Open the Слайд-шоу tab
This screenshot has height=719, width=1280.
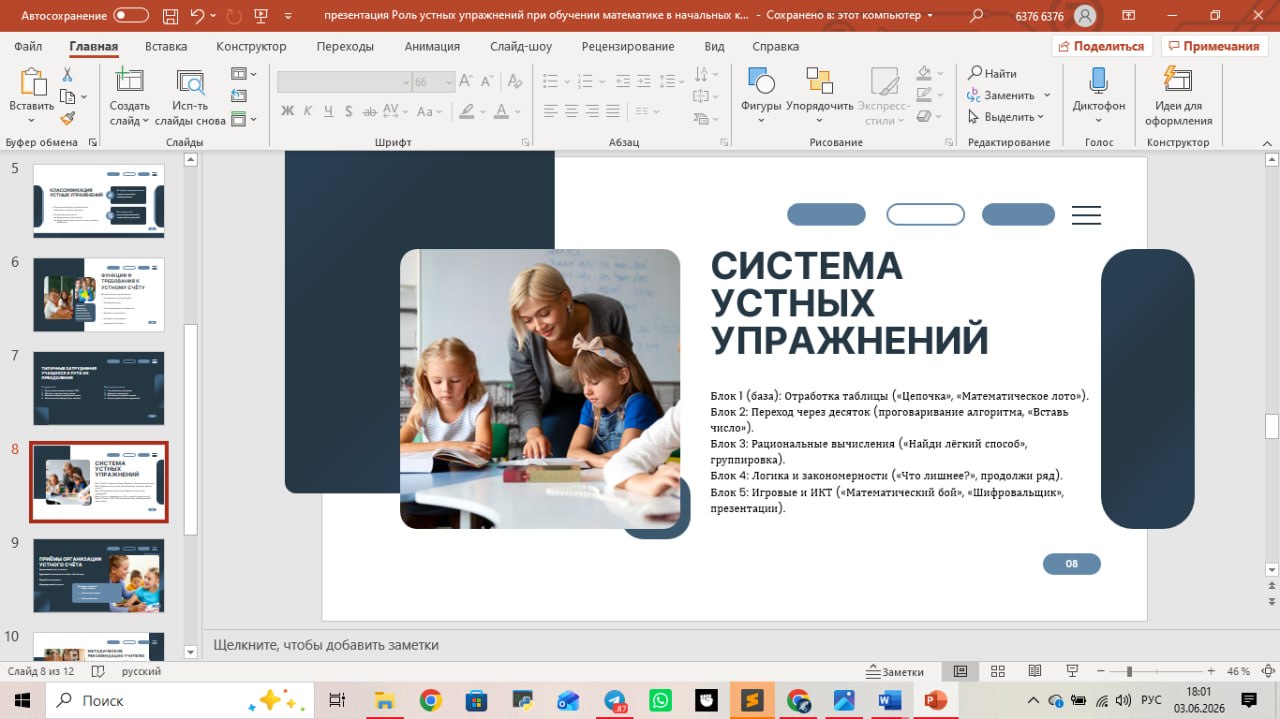tap(521, 46)
